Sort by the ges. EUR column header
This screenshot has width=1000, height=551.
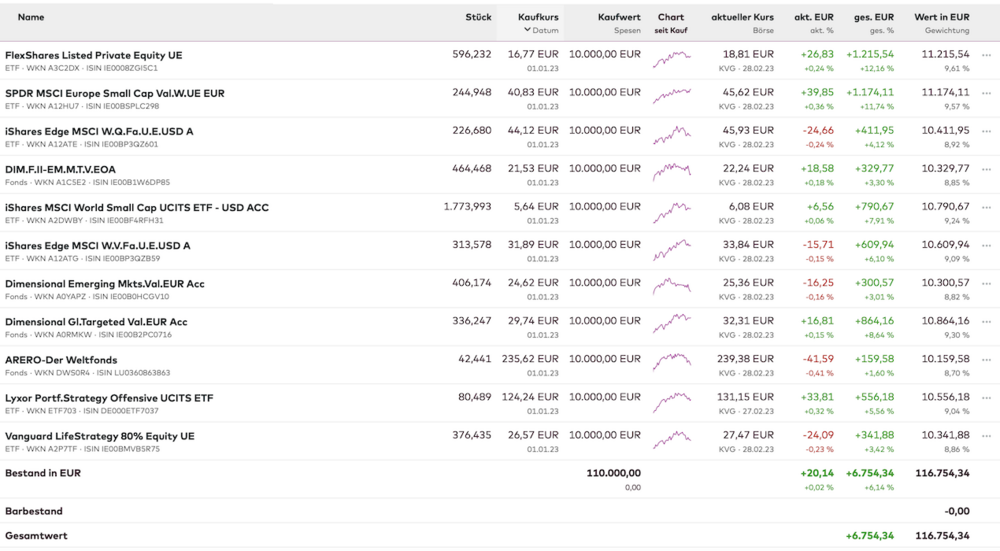(874, 17)
